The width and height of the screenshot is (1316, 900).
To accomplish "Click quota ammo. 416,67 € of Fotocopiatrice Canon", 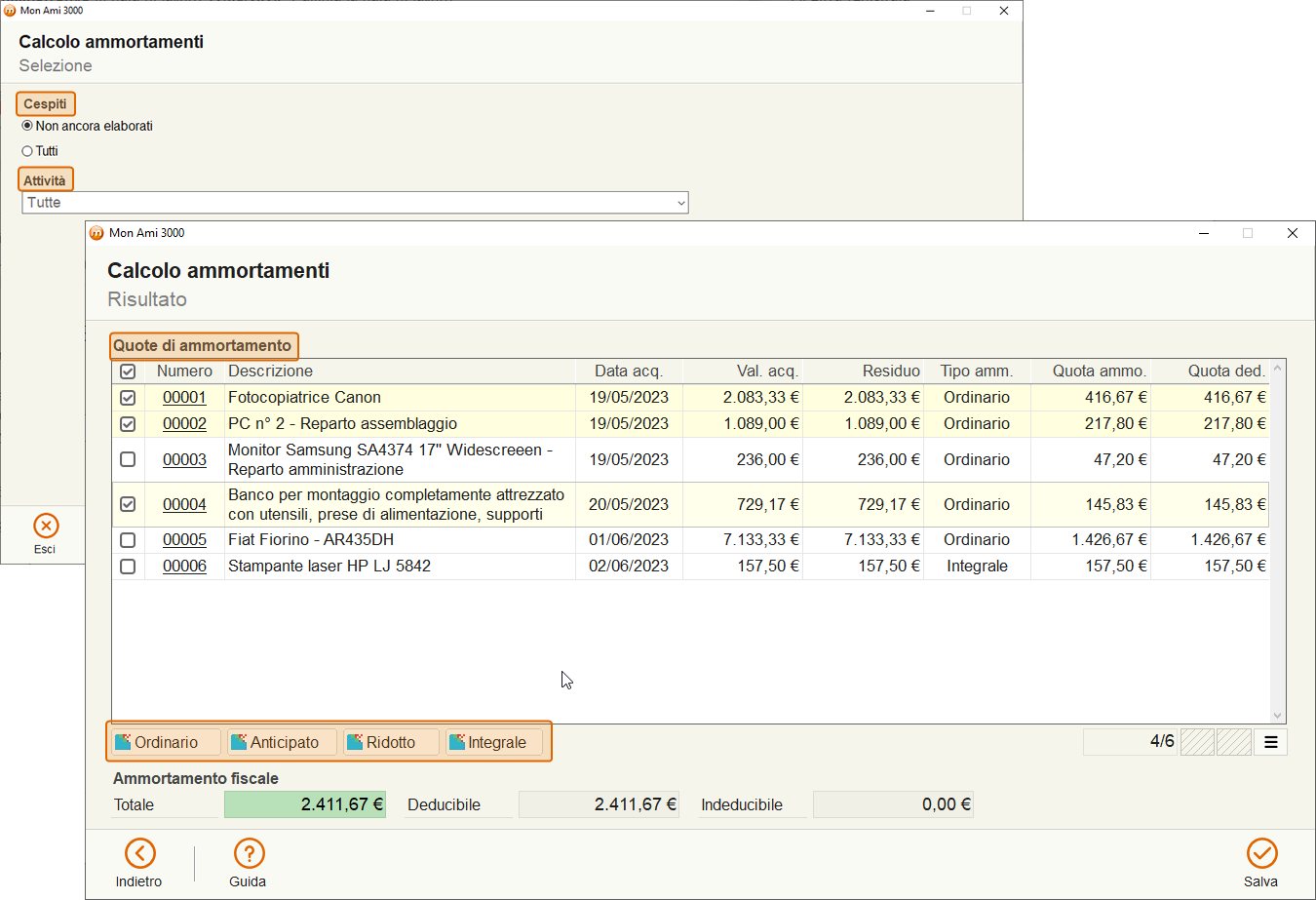I will (1115, 398).
